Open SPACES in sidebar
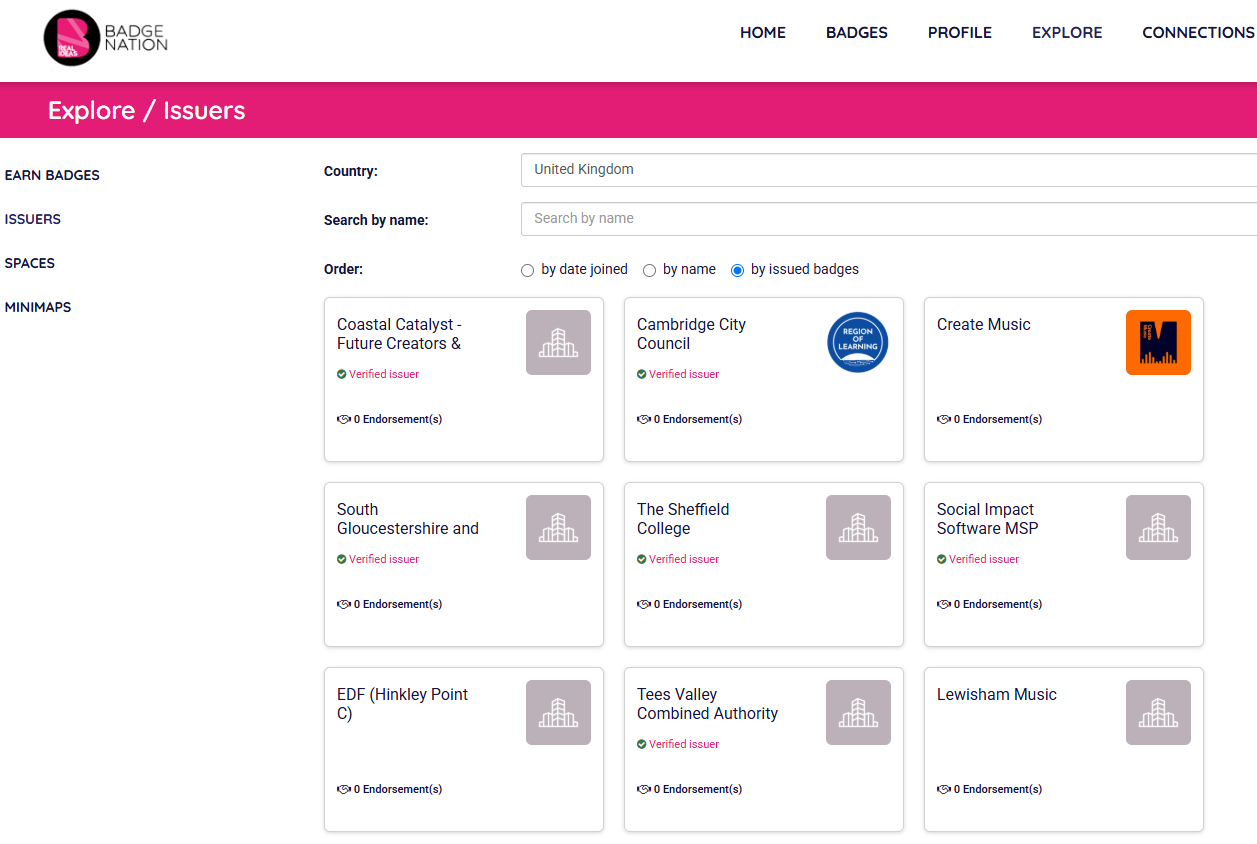This screenshot has height=844, width=1257. tap(30, 263)
